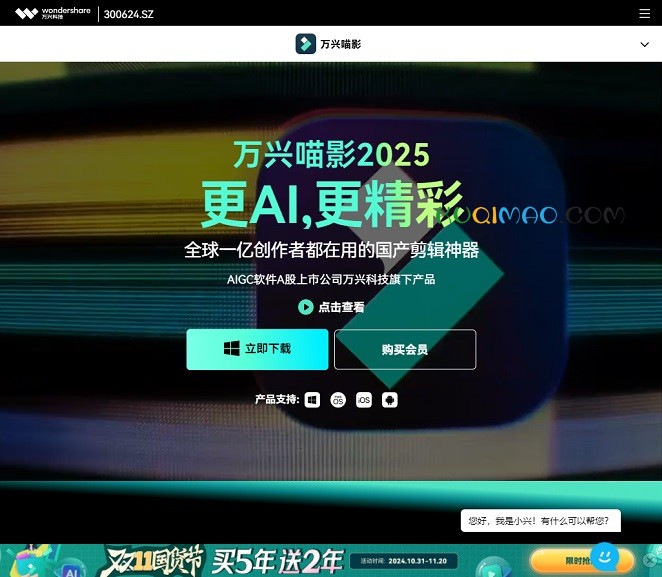Click the 万兴喵影2025 hero title

331,154
